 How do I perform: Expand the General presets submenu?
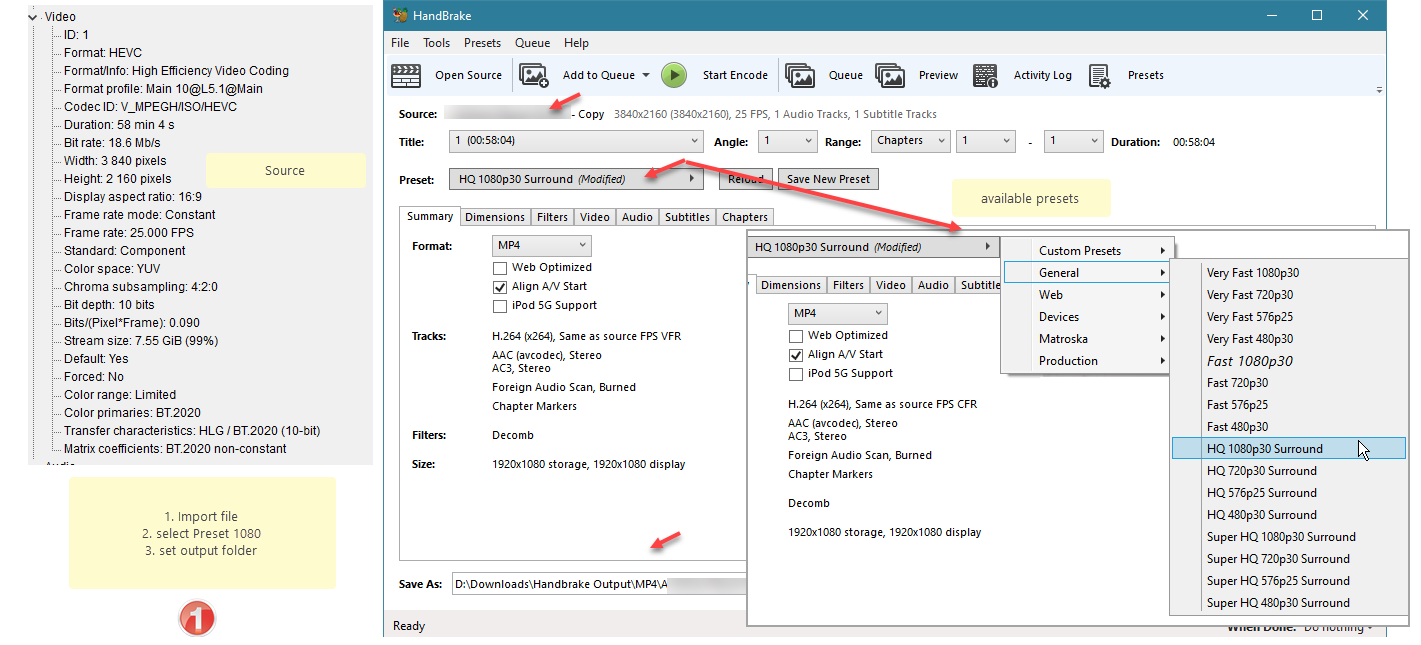(x=1087, y=273)
